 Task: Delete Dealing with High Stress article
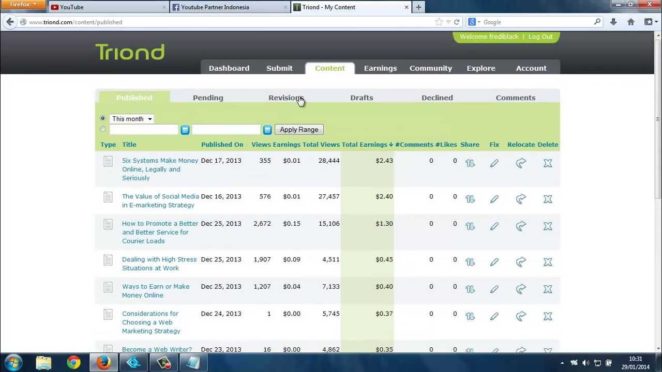coord(548,262)
